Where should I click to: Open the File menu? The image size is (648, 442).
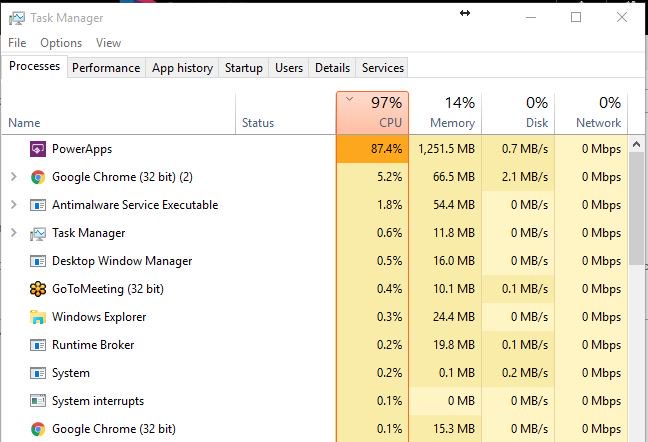[17, 43]
